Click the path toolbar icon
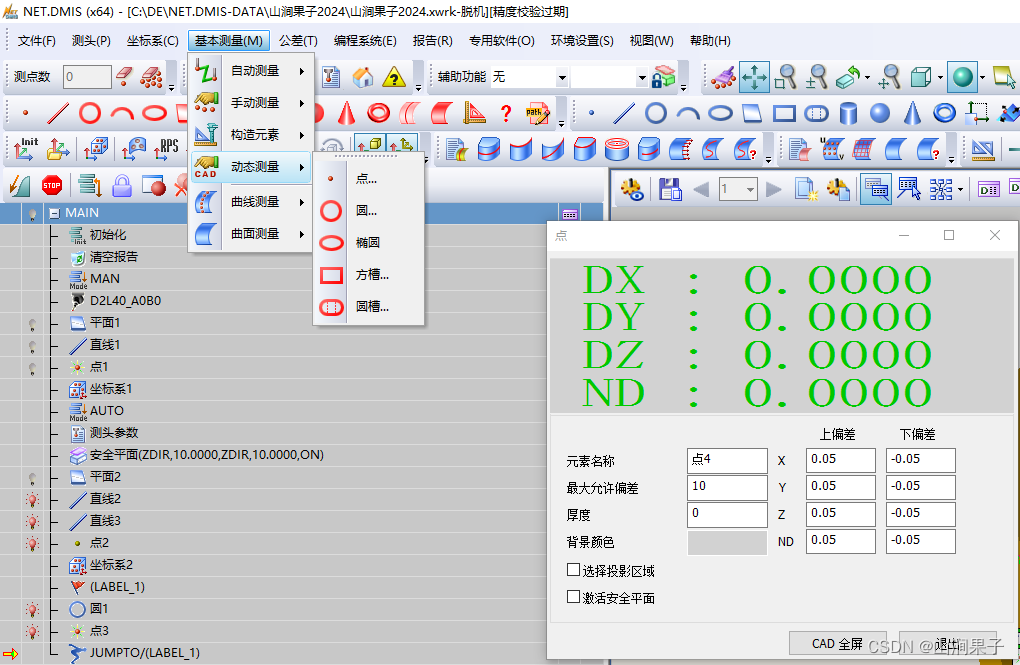The image size is (1020, 665). click(x=538, y=114)
